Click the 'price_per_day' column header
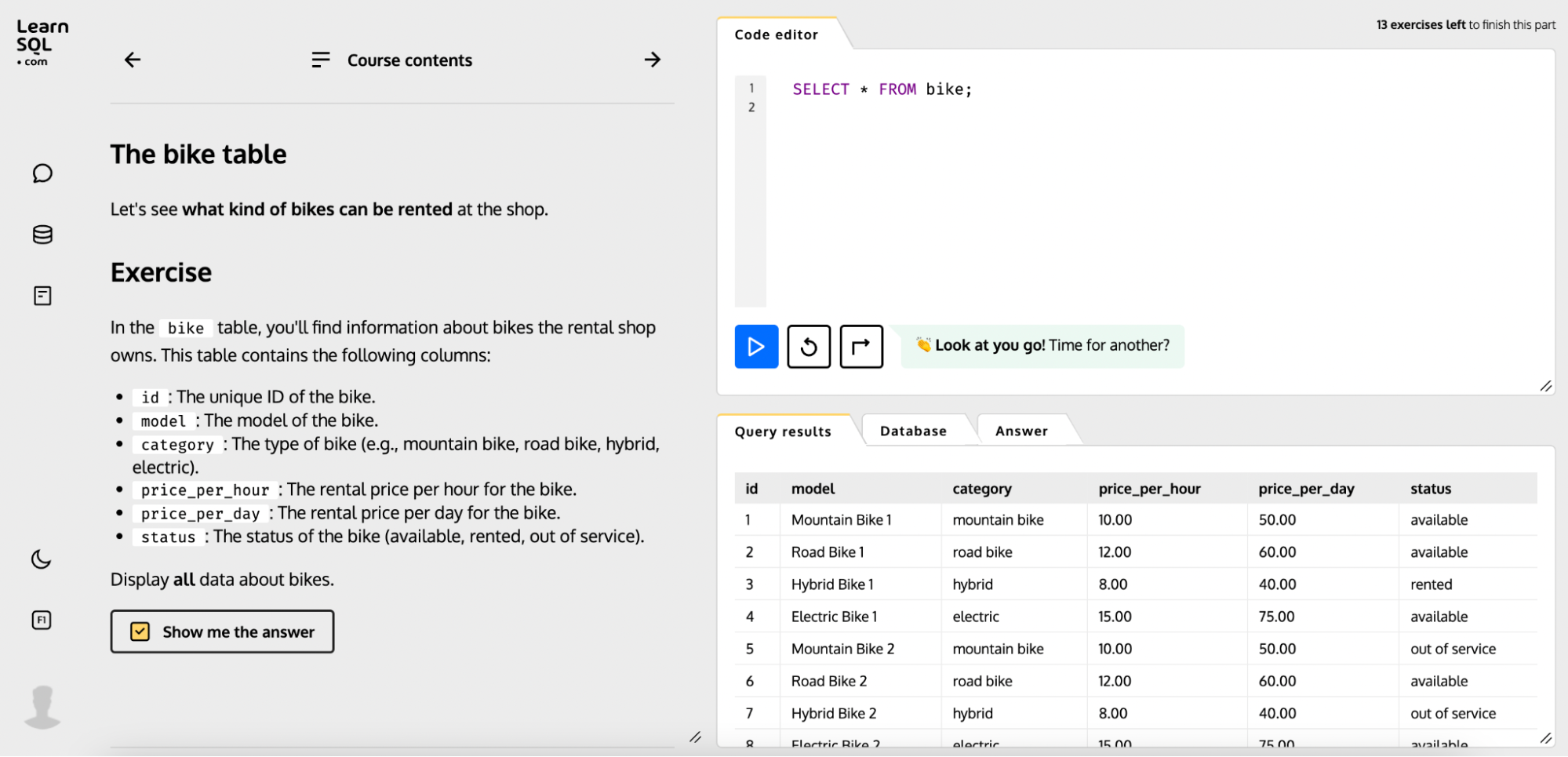The width and height of the screenshot is (1568, 757). click(1306, 489)
